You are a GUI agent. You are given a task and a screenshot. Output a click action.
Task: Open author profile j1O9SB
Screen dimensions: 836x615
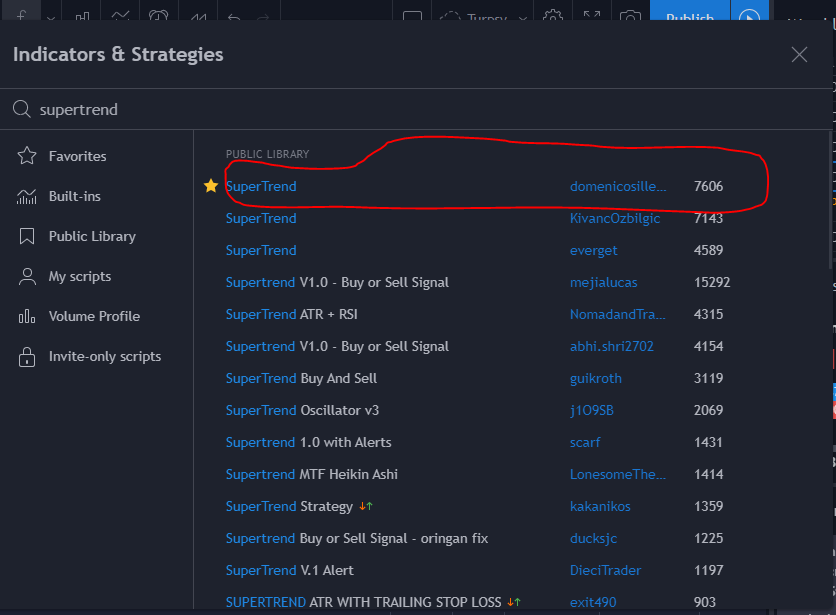[x=592, y=410]
